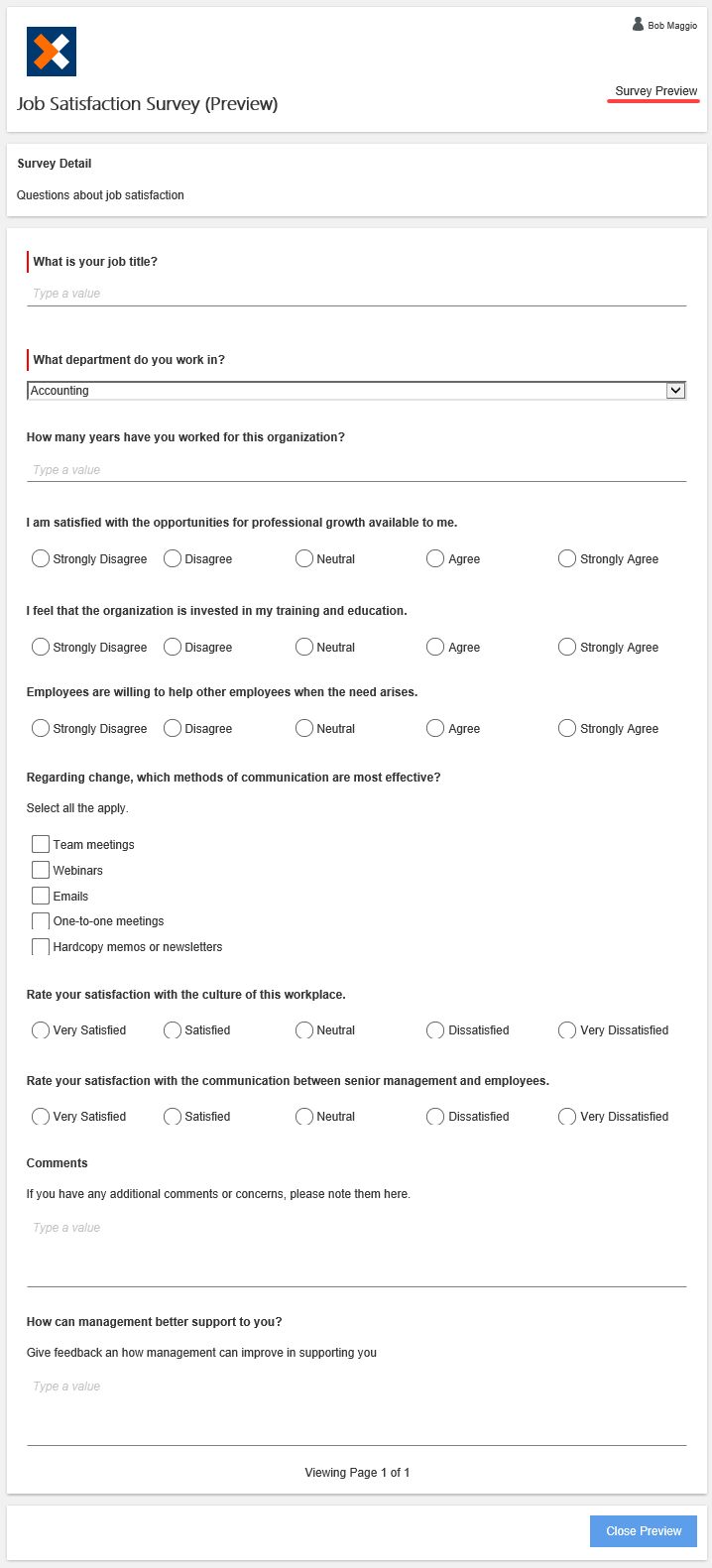Screen dimensions: 712x1568
Task: Click the years worked input field
Action: click(x=356, y=469)
